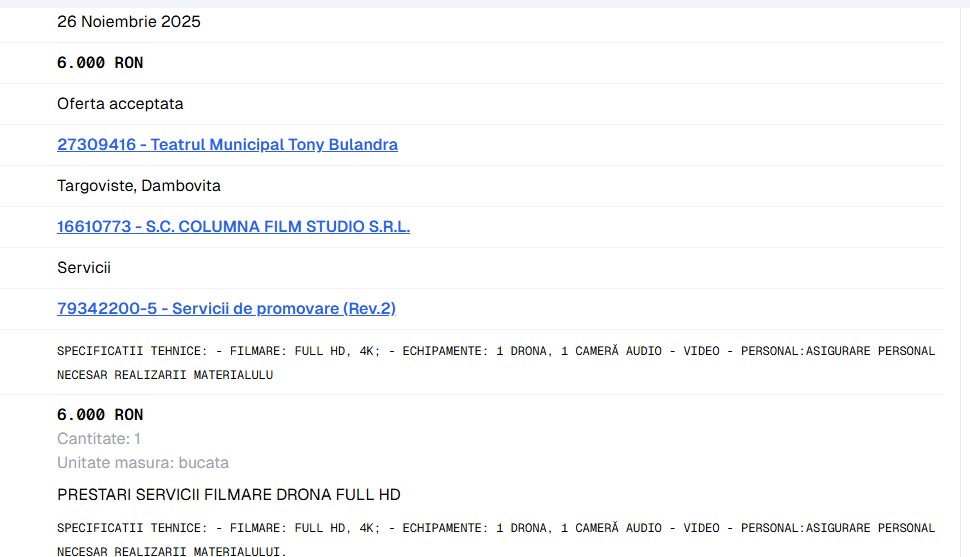
Task: Select the Cantitate: 1 label
Action: click(99, 439)
